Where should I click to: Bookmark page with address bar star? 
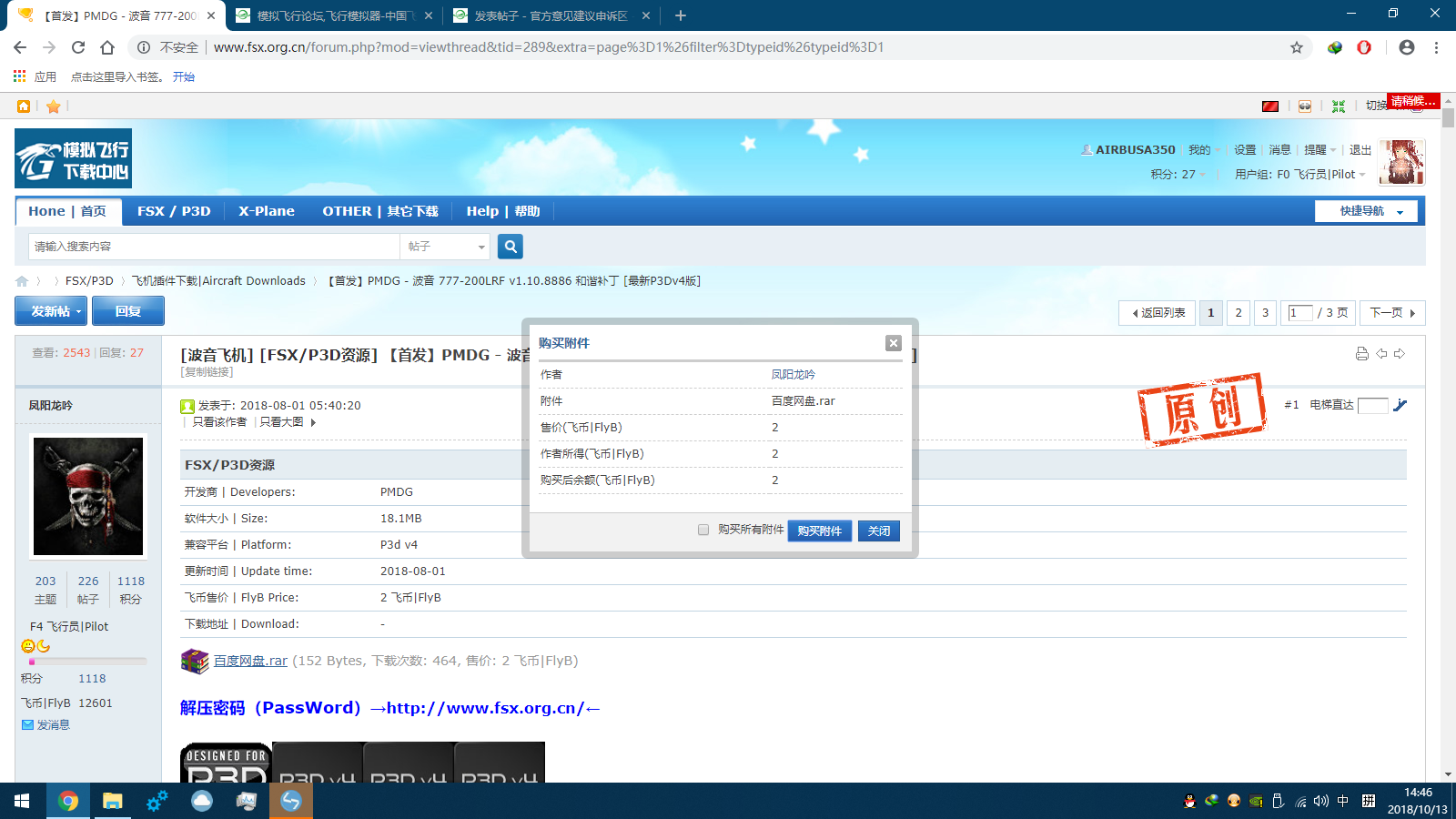point(1297,47)
